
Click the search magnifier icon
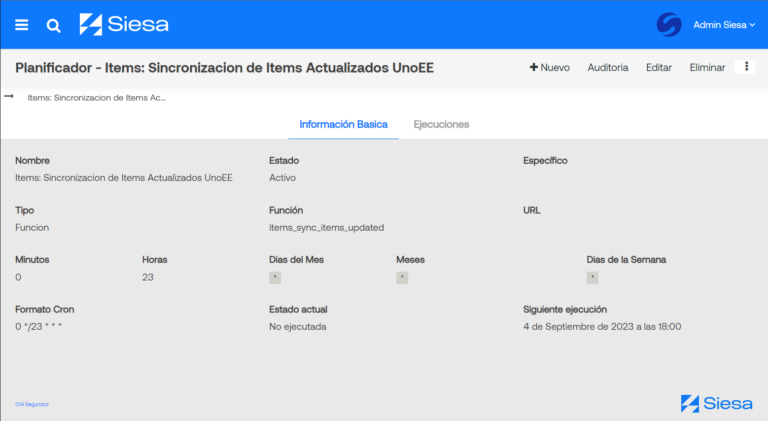[53, 25]
